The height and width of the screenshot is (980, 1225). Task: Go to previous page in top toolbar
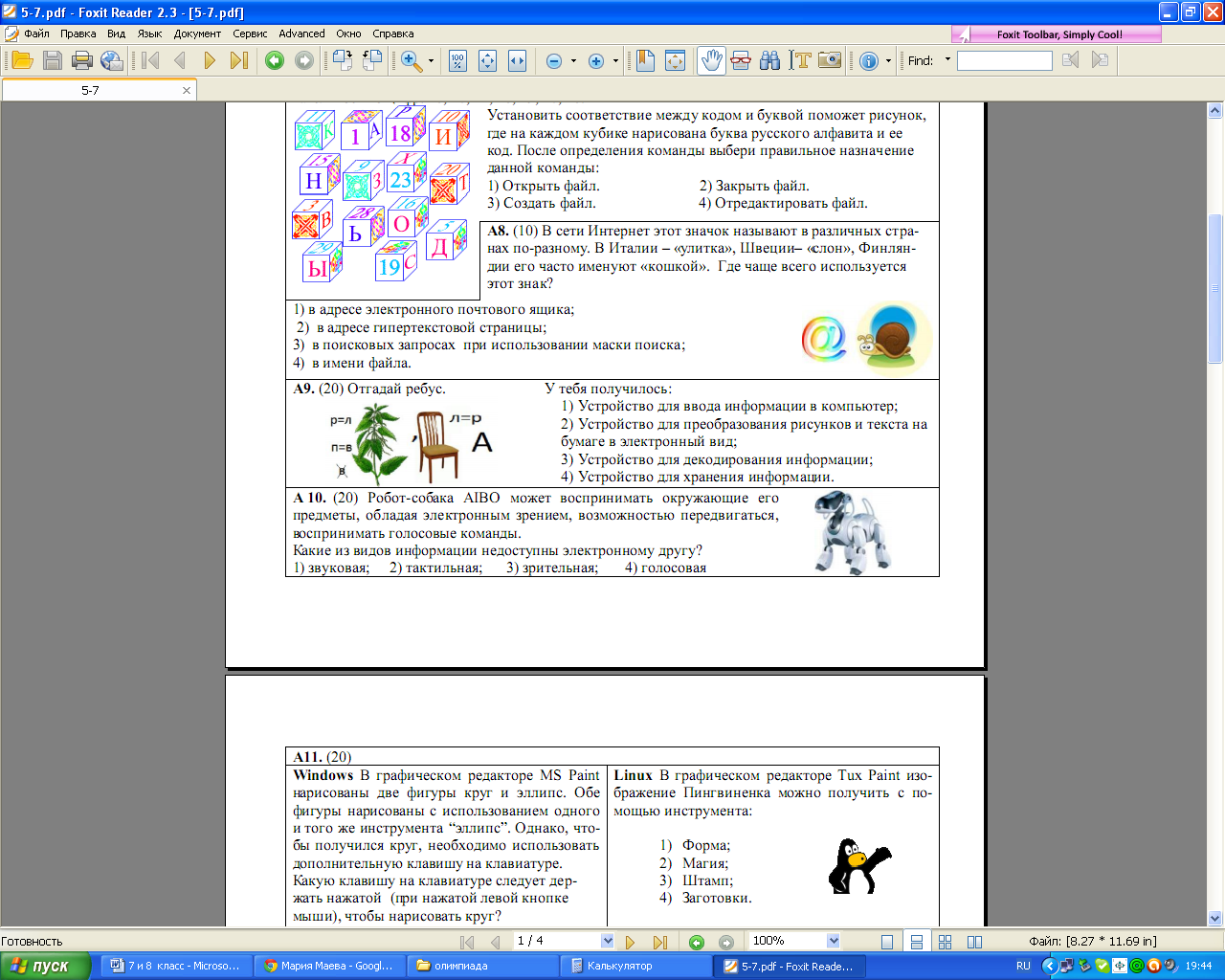coord(180,60)
